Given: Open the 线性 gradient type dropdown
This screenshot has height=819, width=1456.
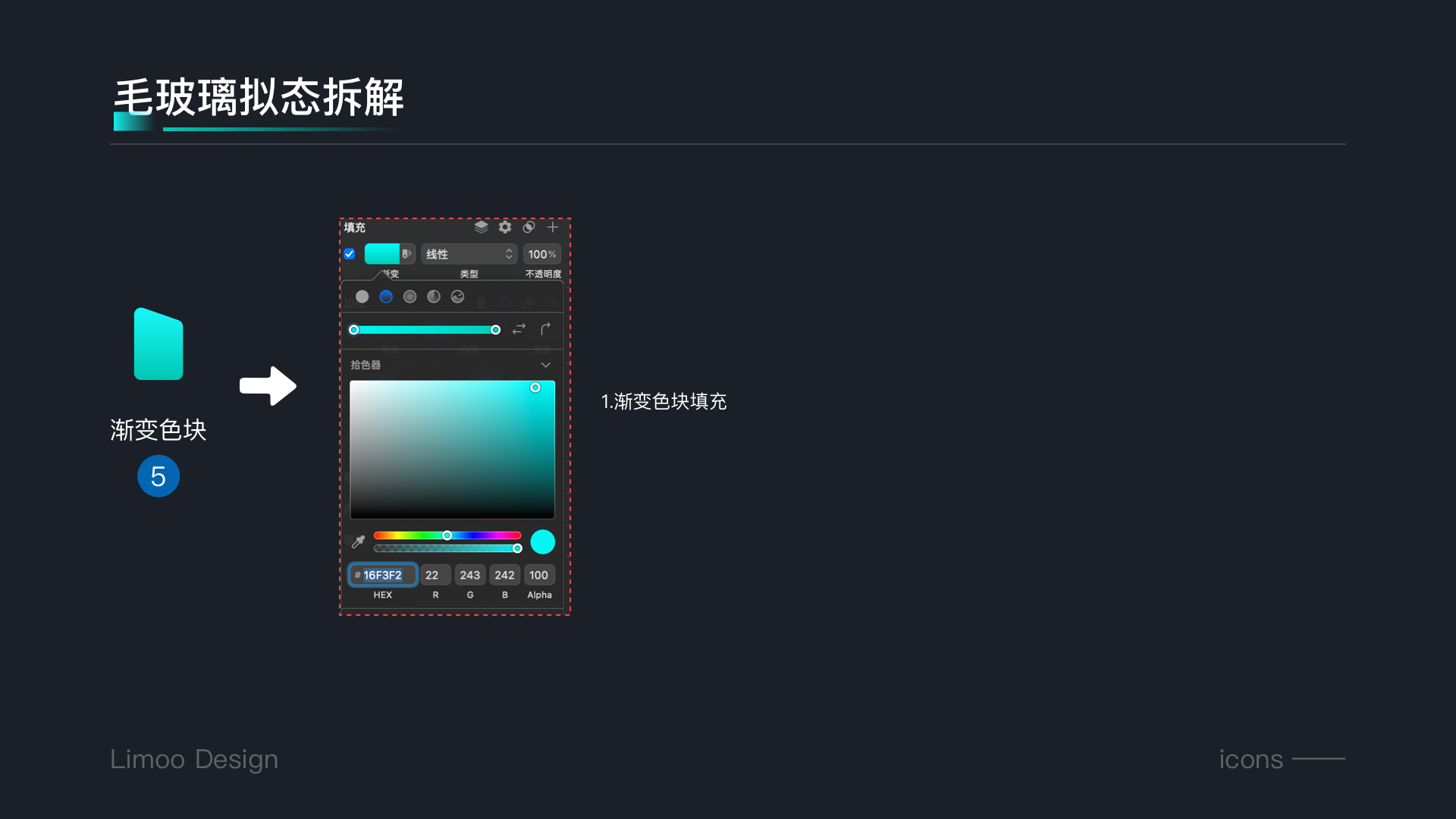Looking at the screenshot, I should point(469,254).
